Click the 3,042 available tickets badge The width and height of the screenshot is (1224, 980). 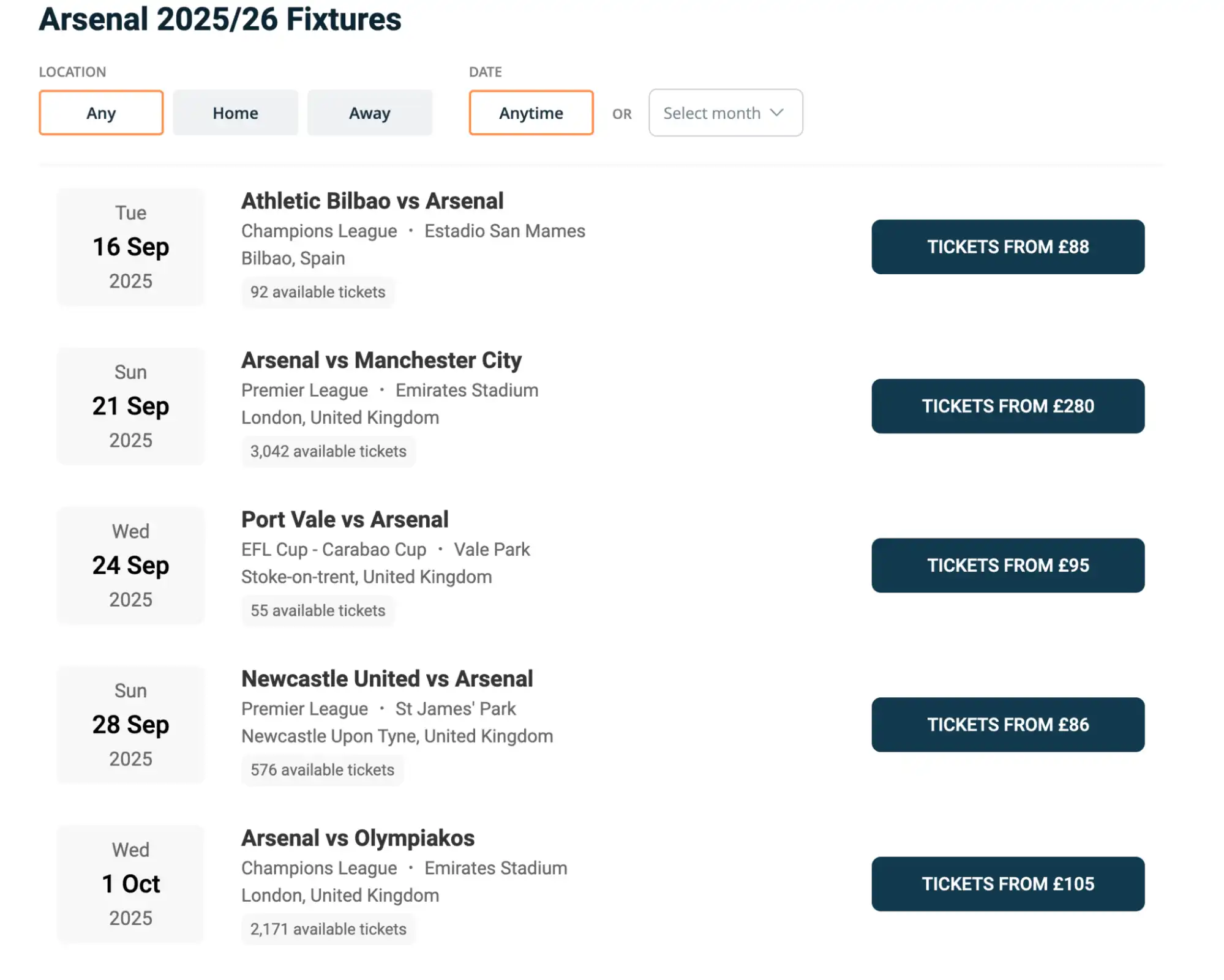pos(328,451)
